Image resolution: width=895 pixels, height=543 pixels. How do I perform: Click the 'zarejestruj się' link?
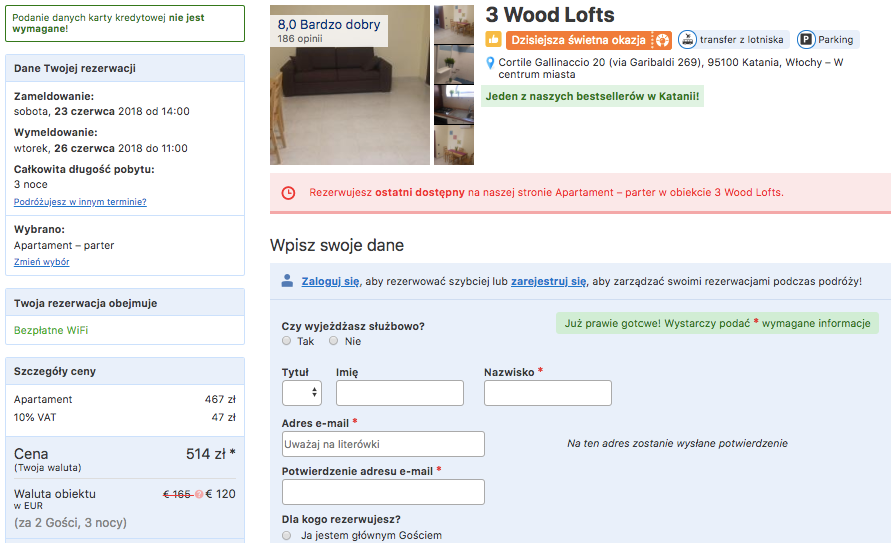(549, 281)
